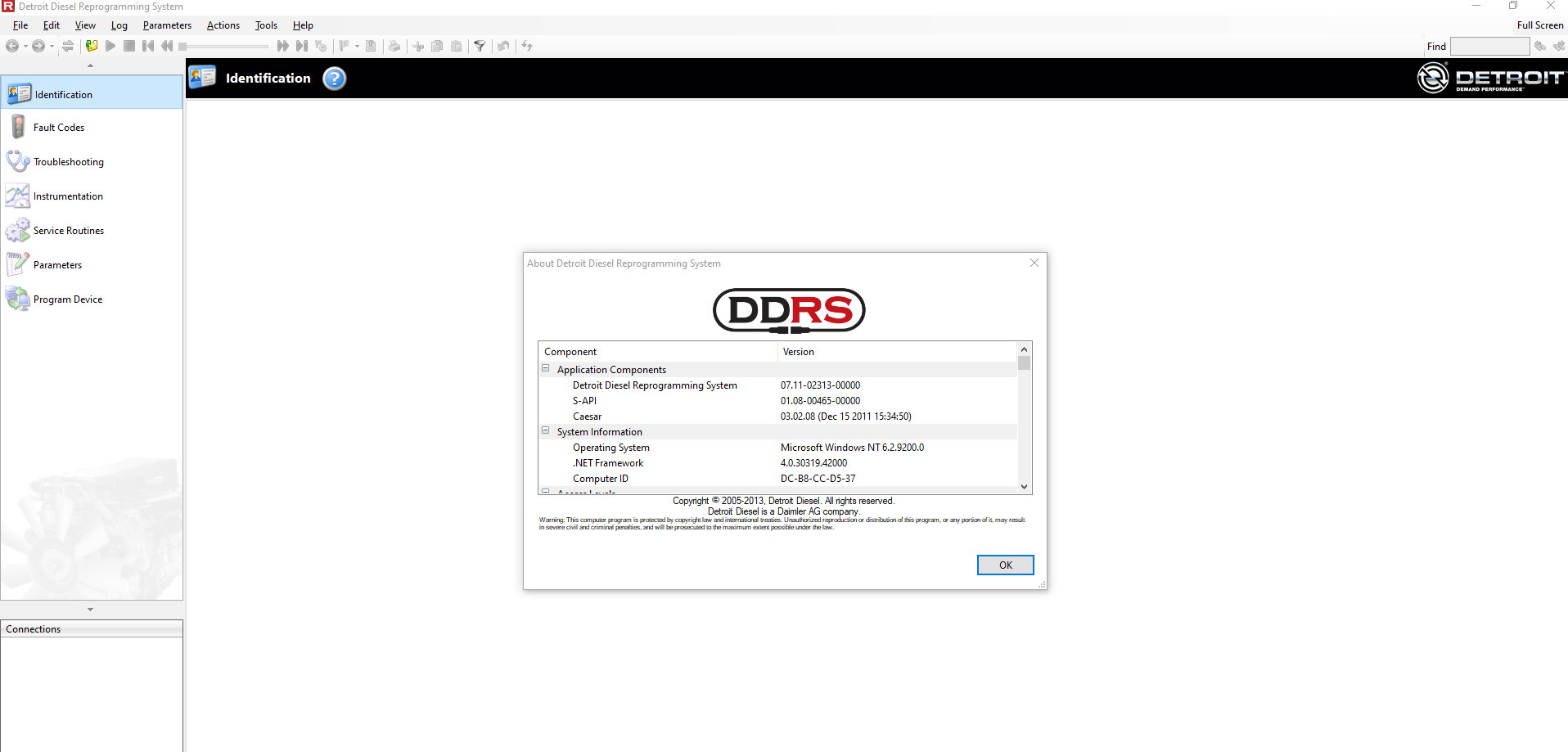
Task: Click the connect/disconnect arrows toolbar icon
Action: tap(68, 46)
